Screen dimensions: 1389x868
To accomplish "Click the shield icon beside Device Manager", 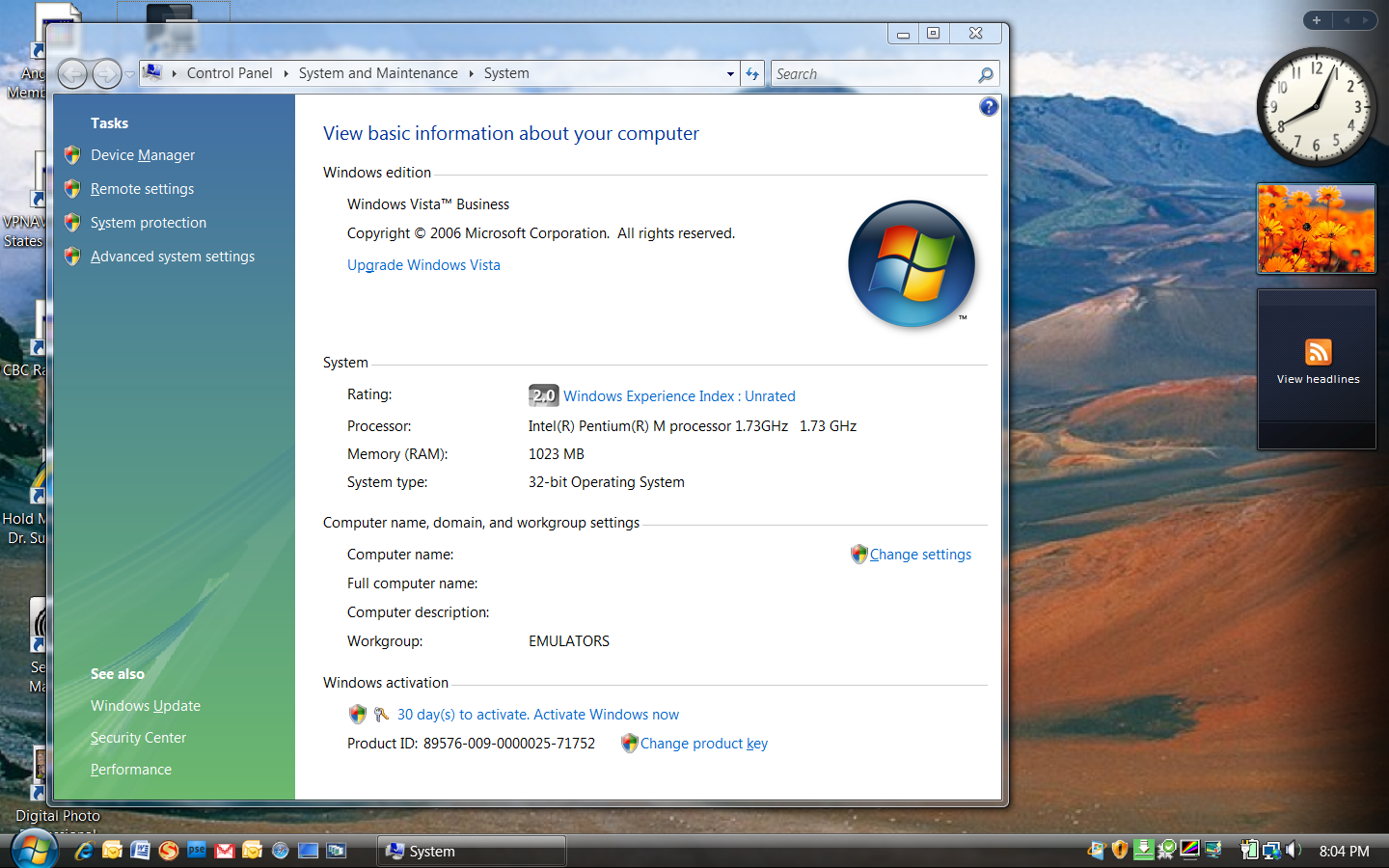I will coord(72,155).
